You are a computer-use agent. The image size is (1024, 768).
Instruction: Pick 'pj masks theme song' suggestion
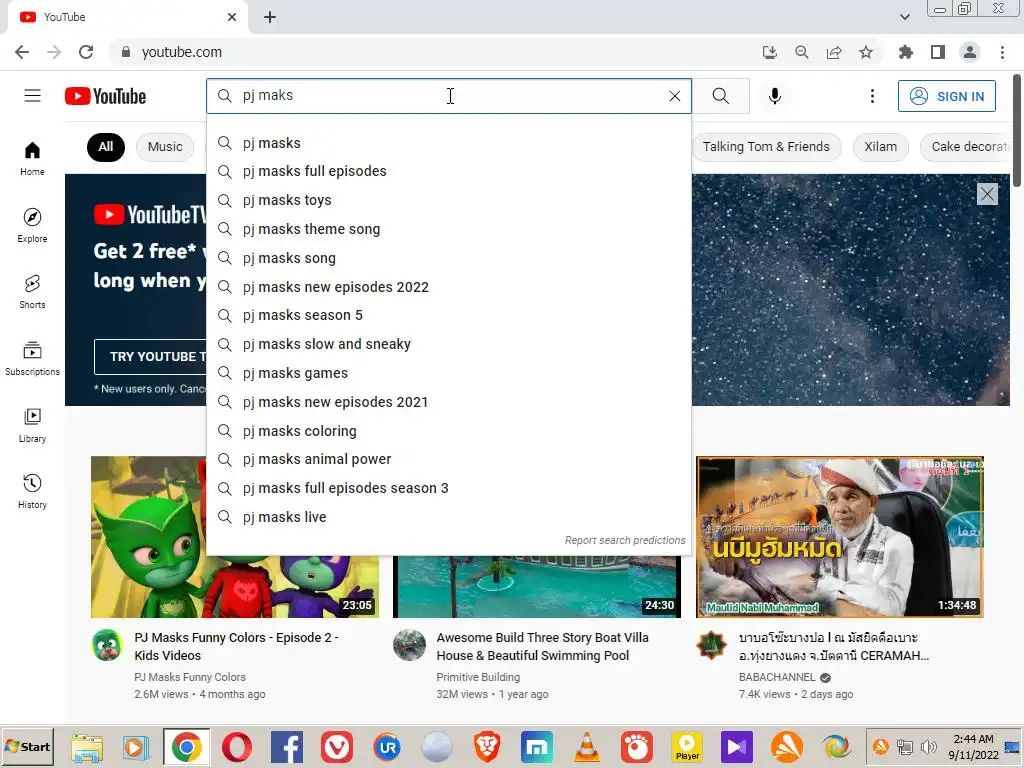[x=449, y=229]
